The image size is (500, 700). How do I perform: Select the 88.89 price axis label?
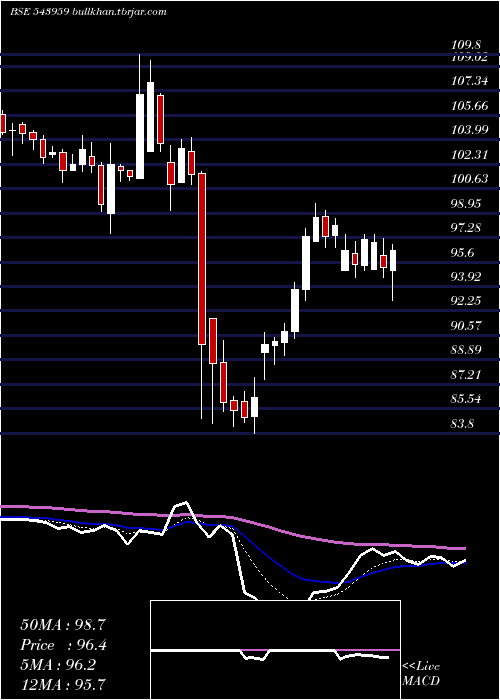466,350
